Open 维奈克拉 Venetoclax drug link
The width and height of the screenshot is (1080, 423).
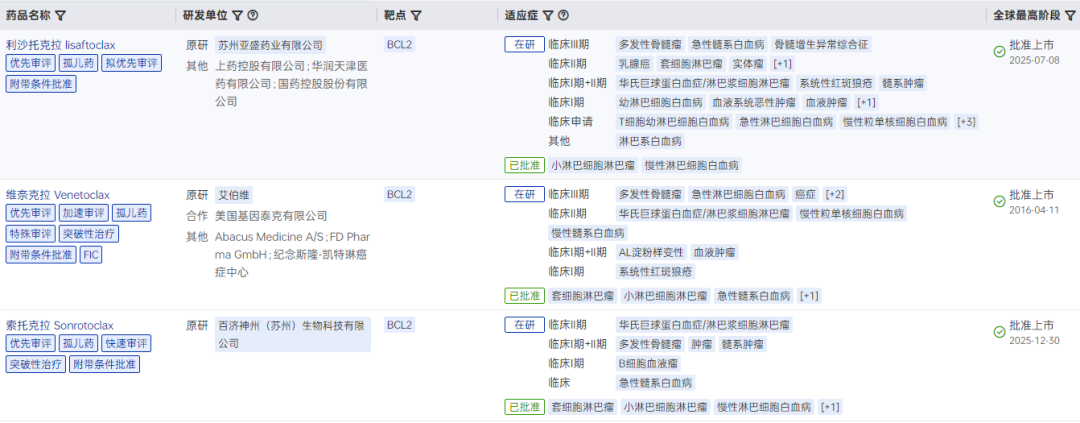pos(58,194)
